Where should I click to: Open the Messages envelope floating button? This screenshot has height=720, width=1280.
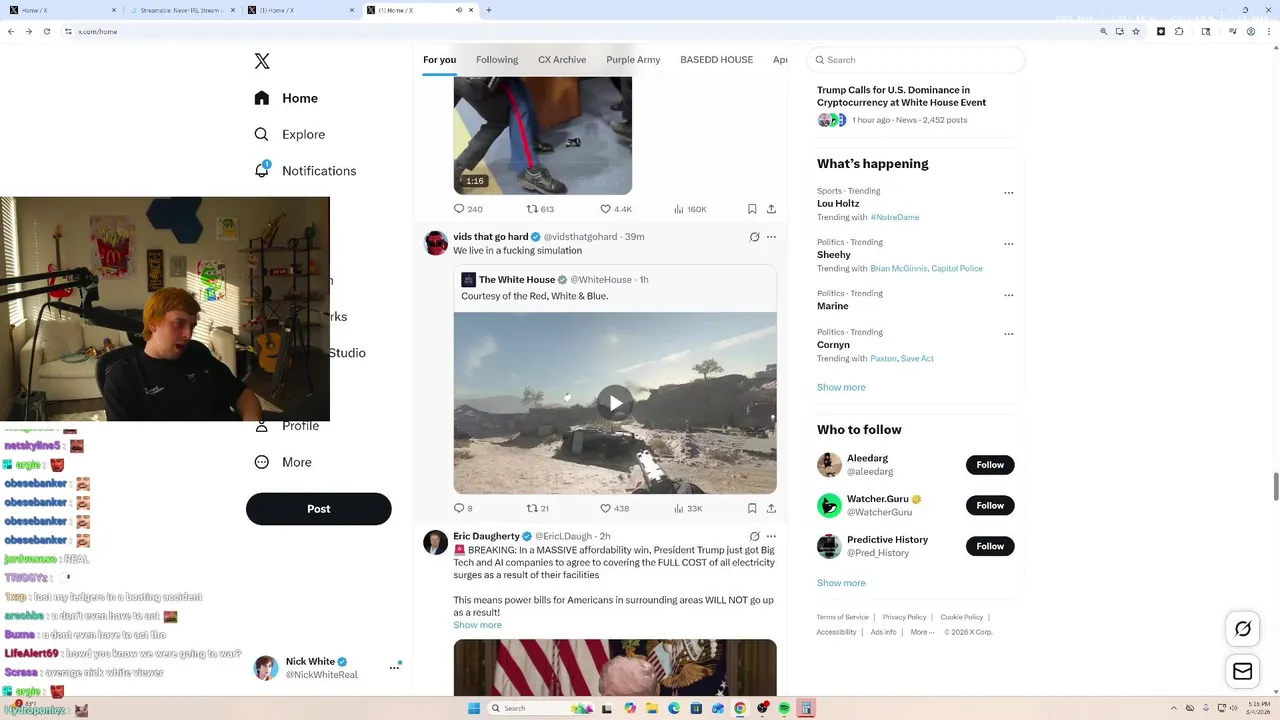tap(1243, 672)
